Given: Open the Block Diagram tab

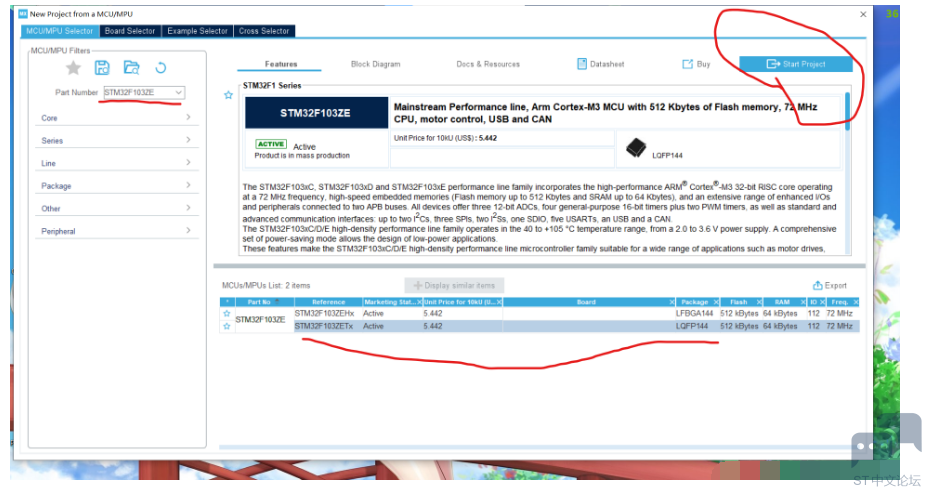Looking at the screenshot, I should (x=375, y=64).
